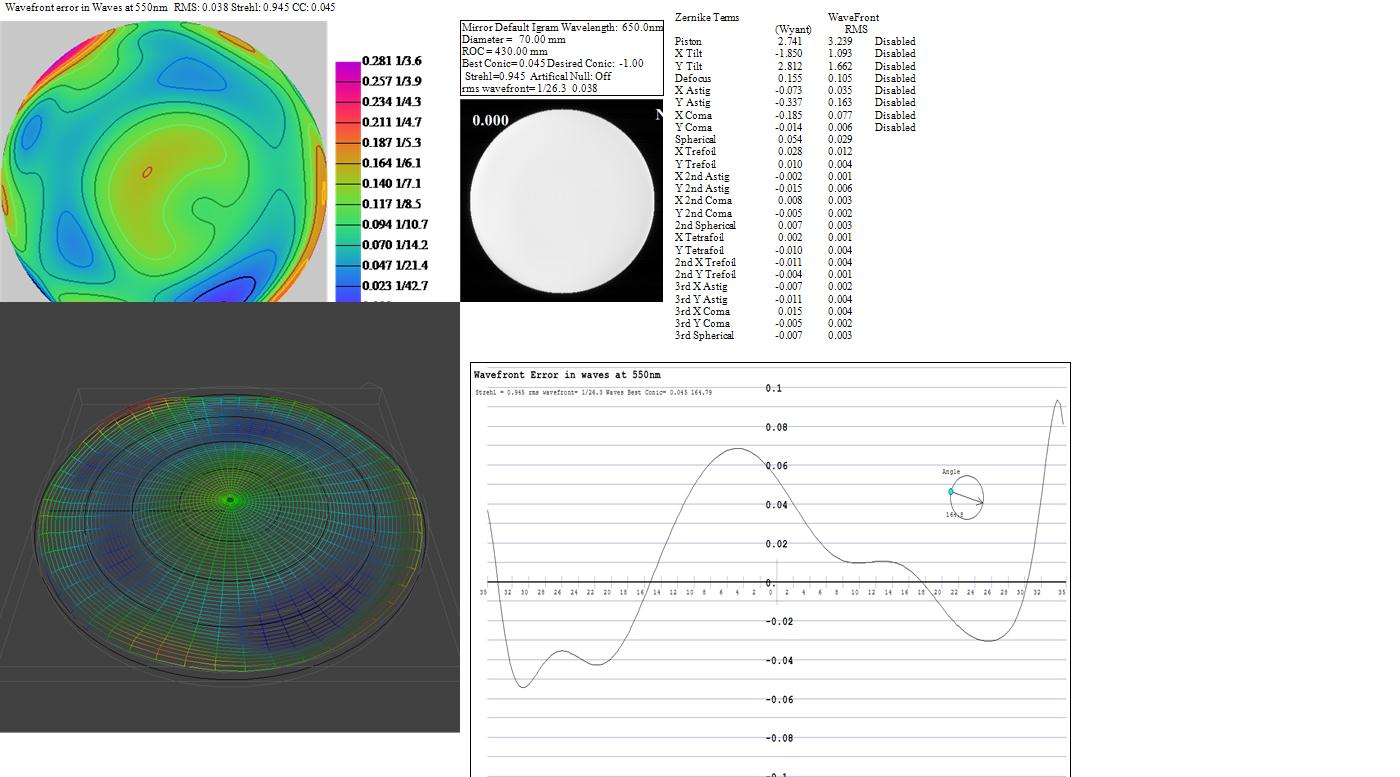This screenshot has height=777, width=1400.
Task: Click Piston Wyant value '2.741'
Action: pyautogui.click(x=789, y=42)
